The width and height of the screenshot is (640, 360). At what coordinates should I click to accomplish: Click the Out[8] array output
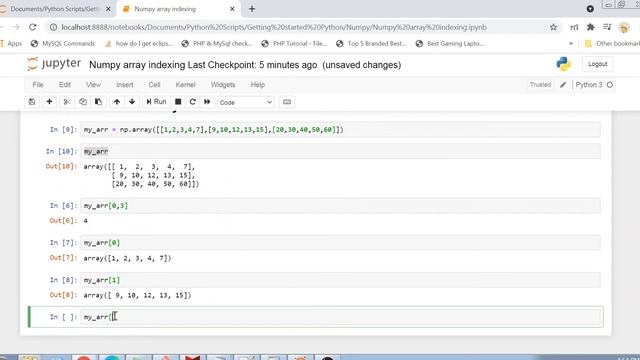(137, 295)
